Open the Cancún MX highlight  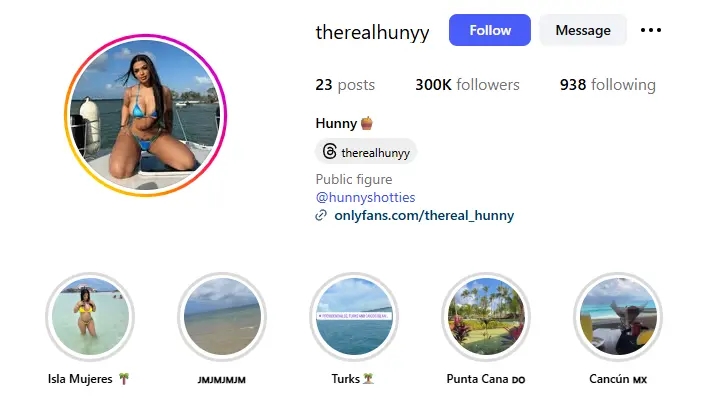point(618,317)
